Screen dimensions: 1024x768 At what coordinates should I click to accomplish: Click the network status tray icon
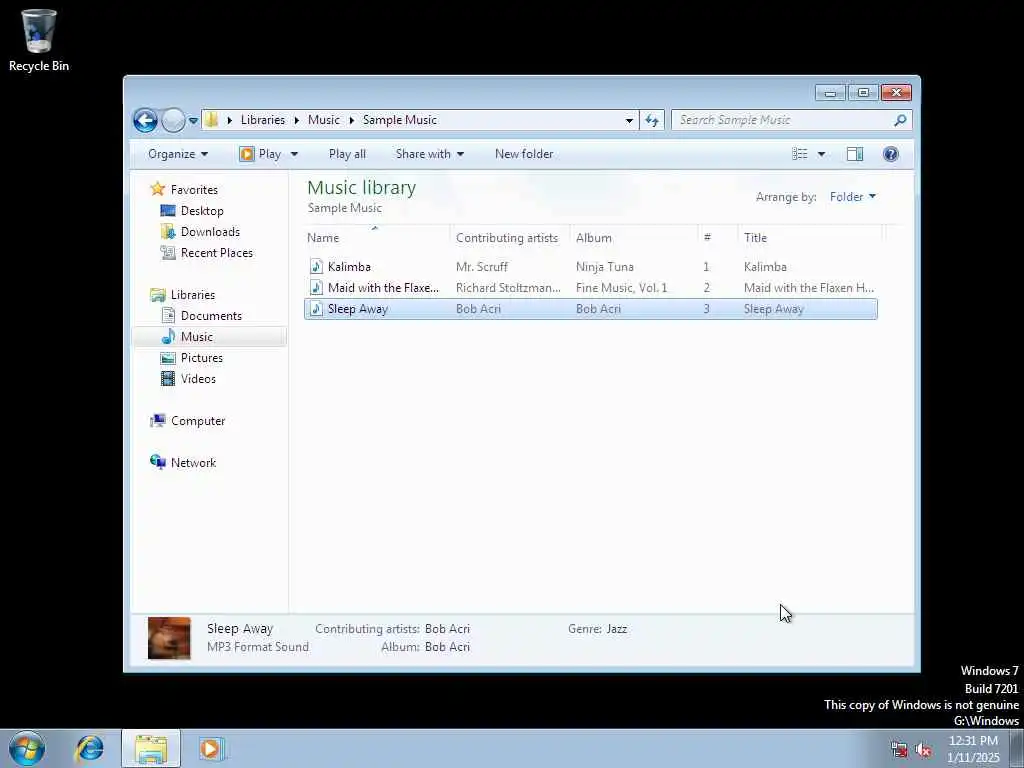[x=899, y=750]
